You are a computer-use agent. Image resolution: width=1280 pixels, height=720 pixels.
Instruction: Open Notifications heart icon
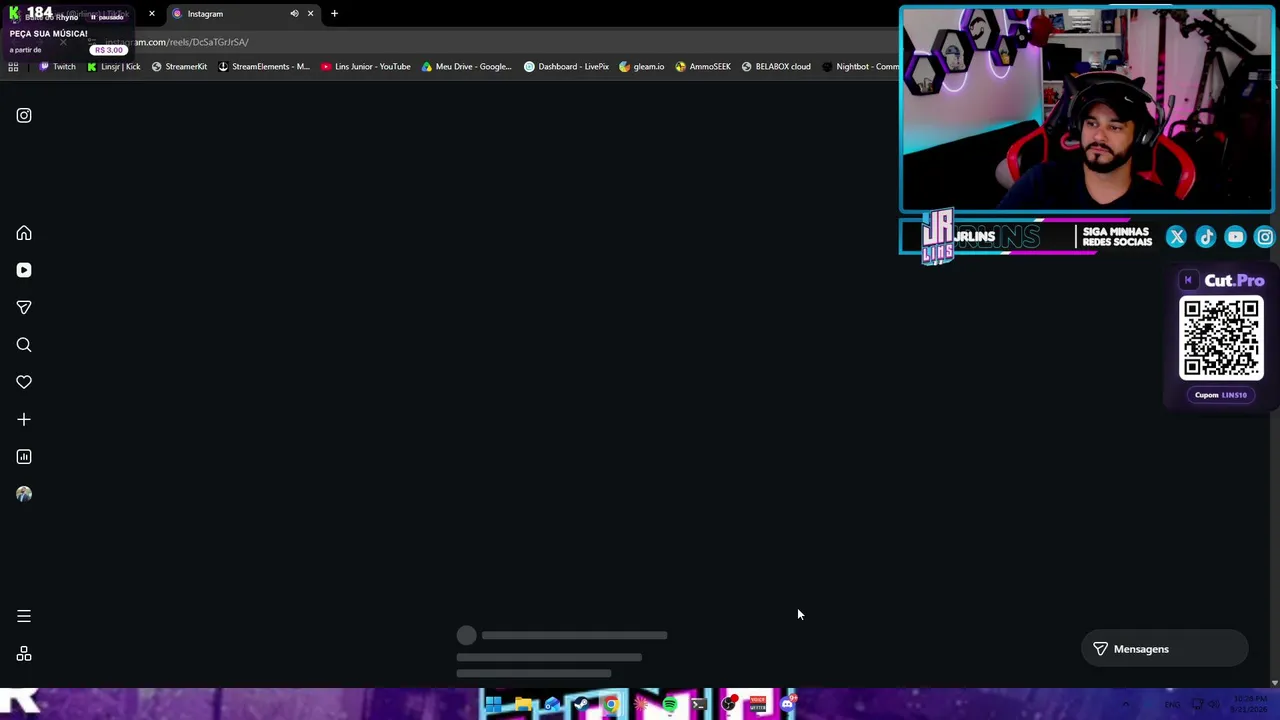(x=24, y=382)
